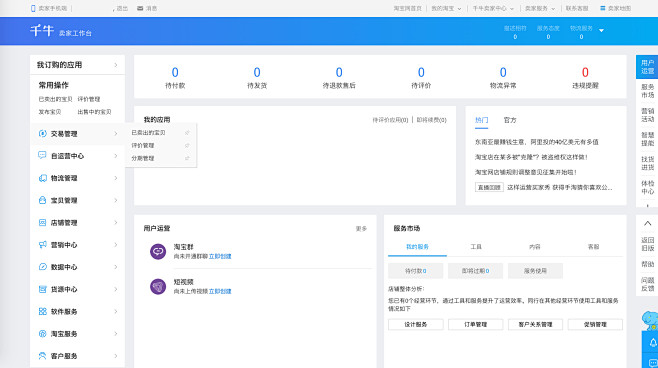
Task: Open 分期管理 in the flyout menu
Action: 143,158
